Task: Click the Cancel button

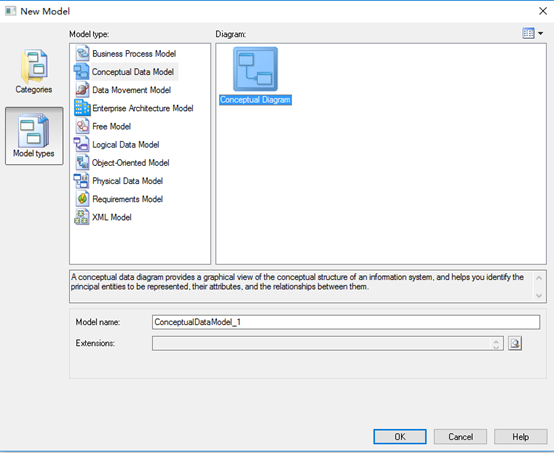Action: point(460,437)
